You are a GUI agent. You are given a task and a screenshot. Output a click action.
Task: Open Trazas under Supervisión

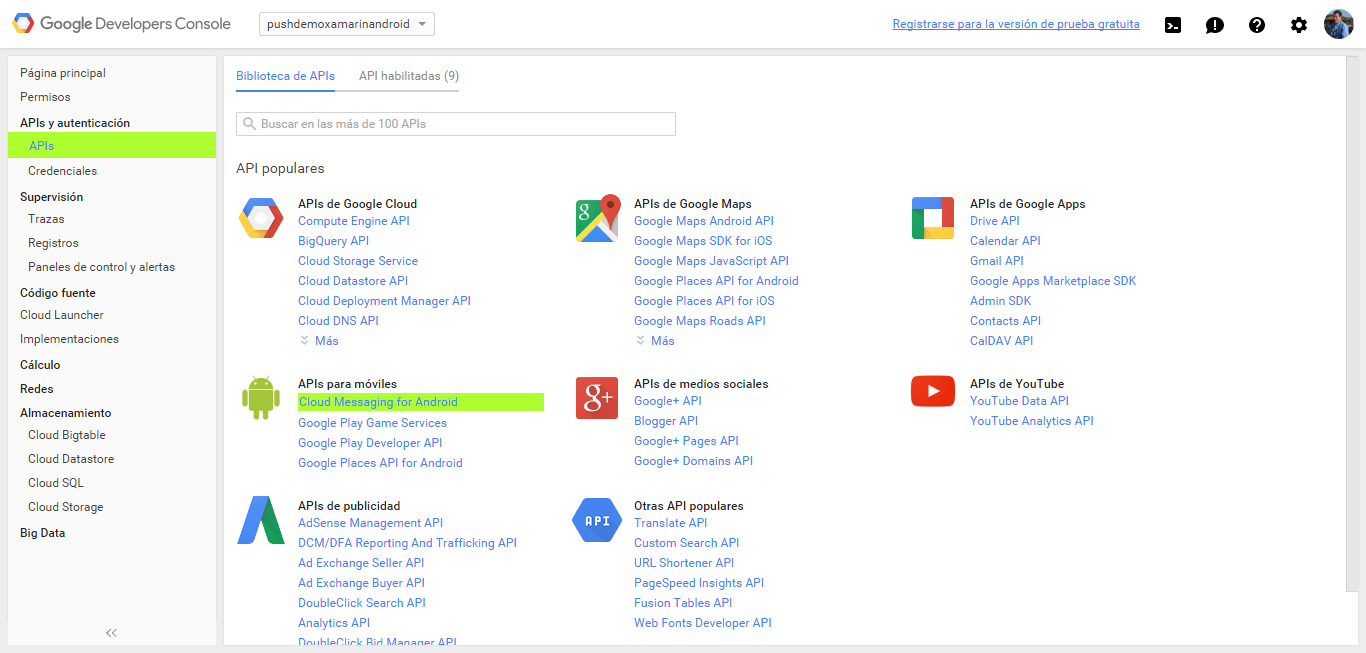coord(46,219)
